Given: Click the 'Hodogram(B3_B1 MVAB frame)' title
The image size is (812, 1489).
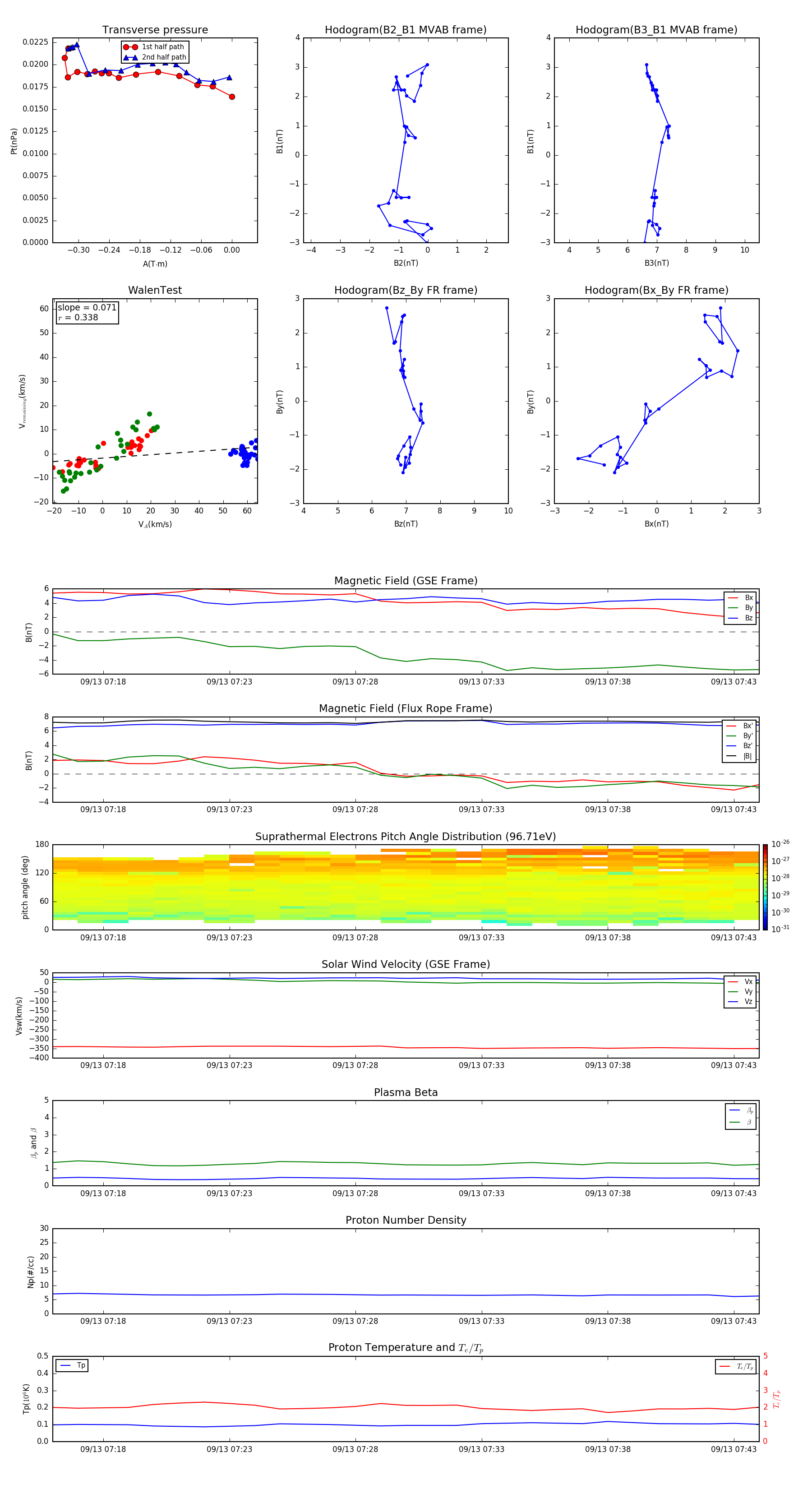Looking at the screenshot, I should pos(656,30).
